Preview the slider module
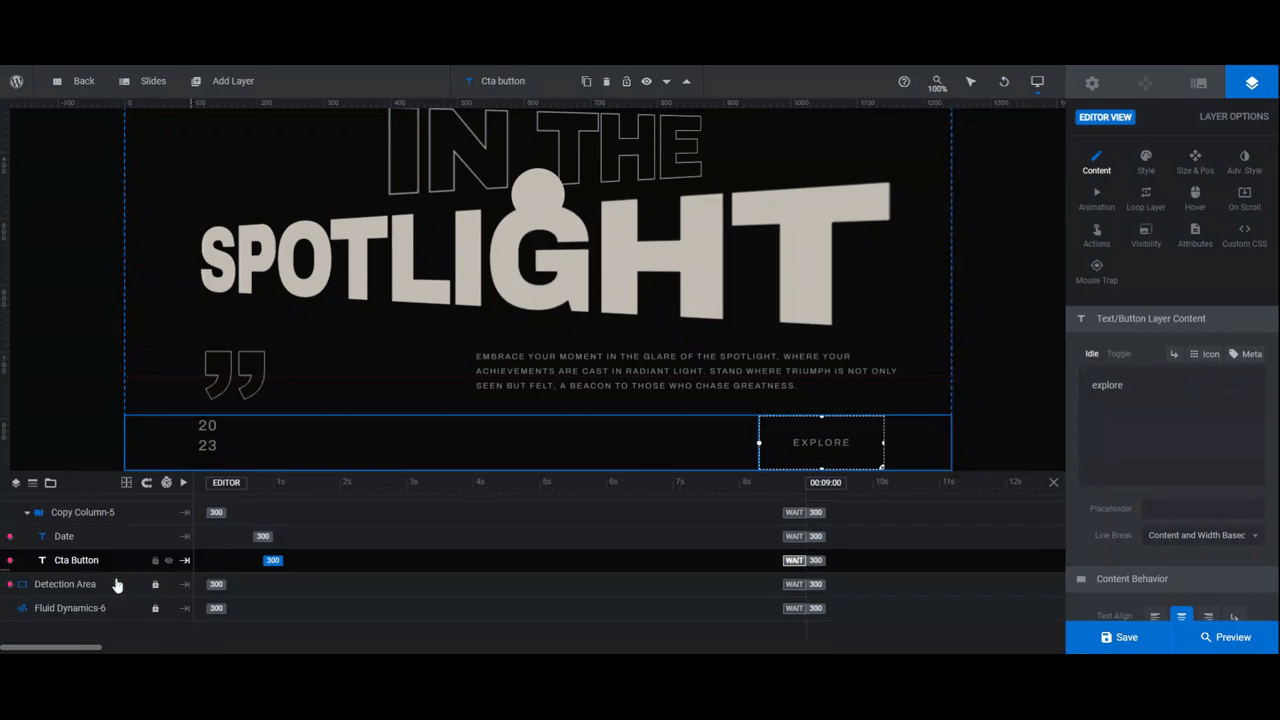Image resolution: width=1280 pixels, height=720 pixels. pyautogui.click(x=1225, y=637)
